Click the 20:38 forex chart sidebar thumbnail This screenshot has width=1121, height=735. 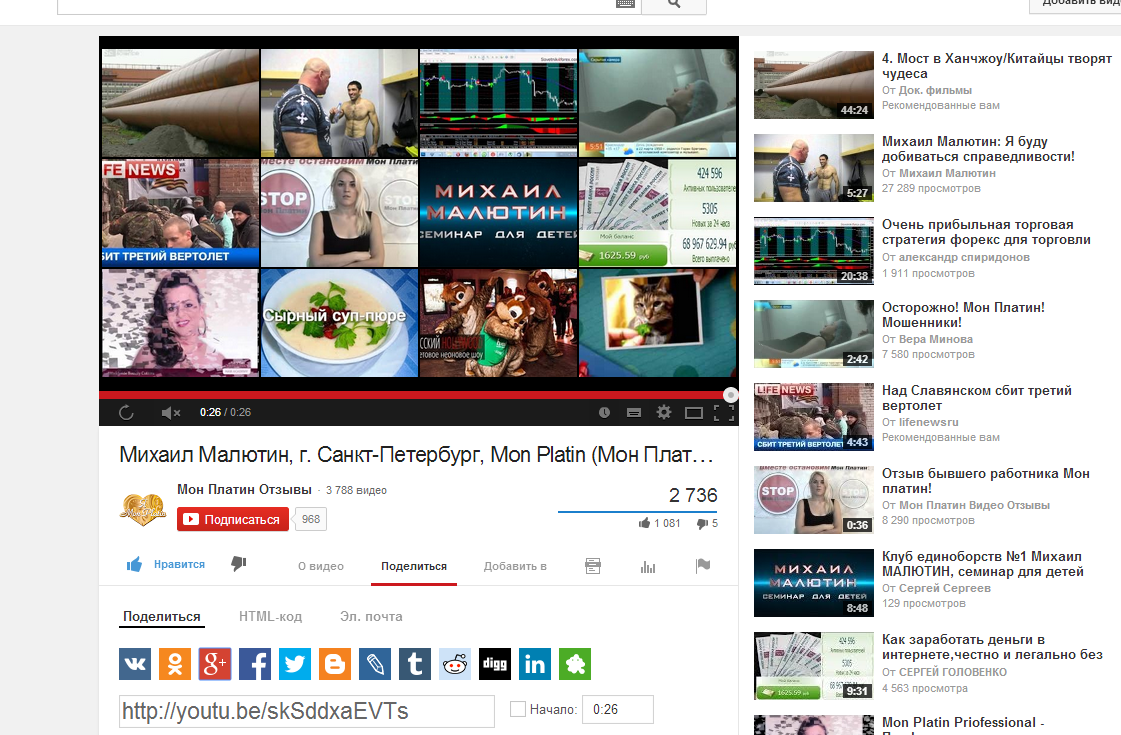(x=814, y=251)
